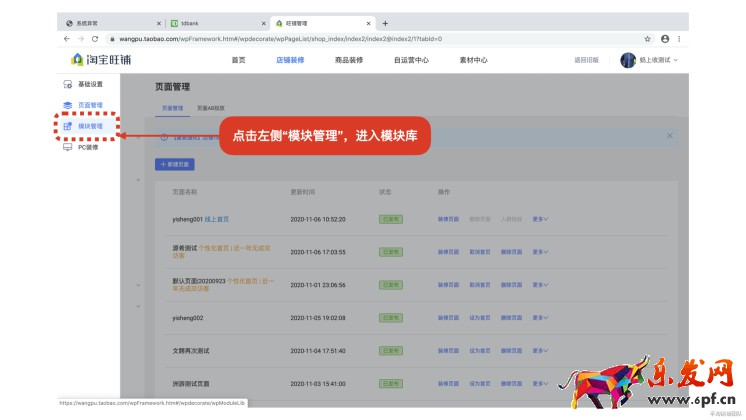Click the user avatar in the header
The height and width of the screenshot is (420, 746).
[628, 60]
